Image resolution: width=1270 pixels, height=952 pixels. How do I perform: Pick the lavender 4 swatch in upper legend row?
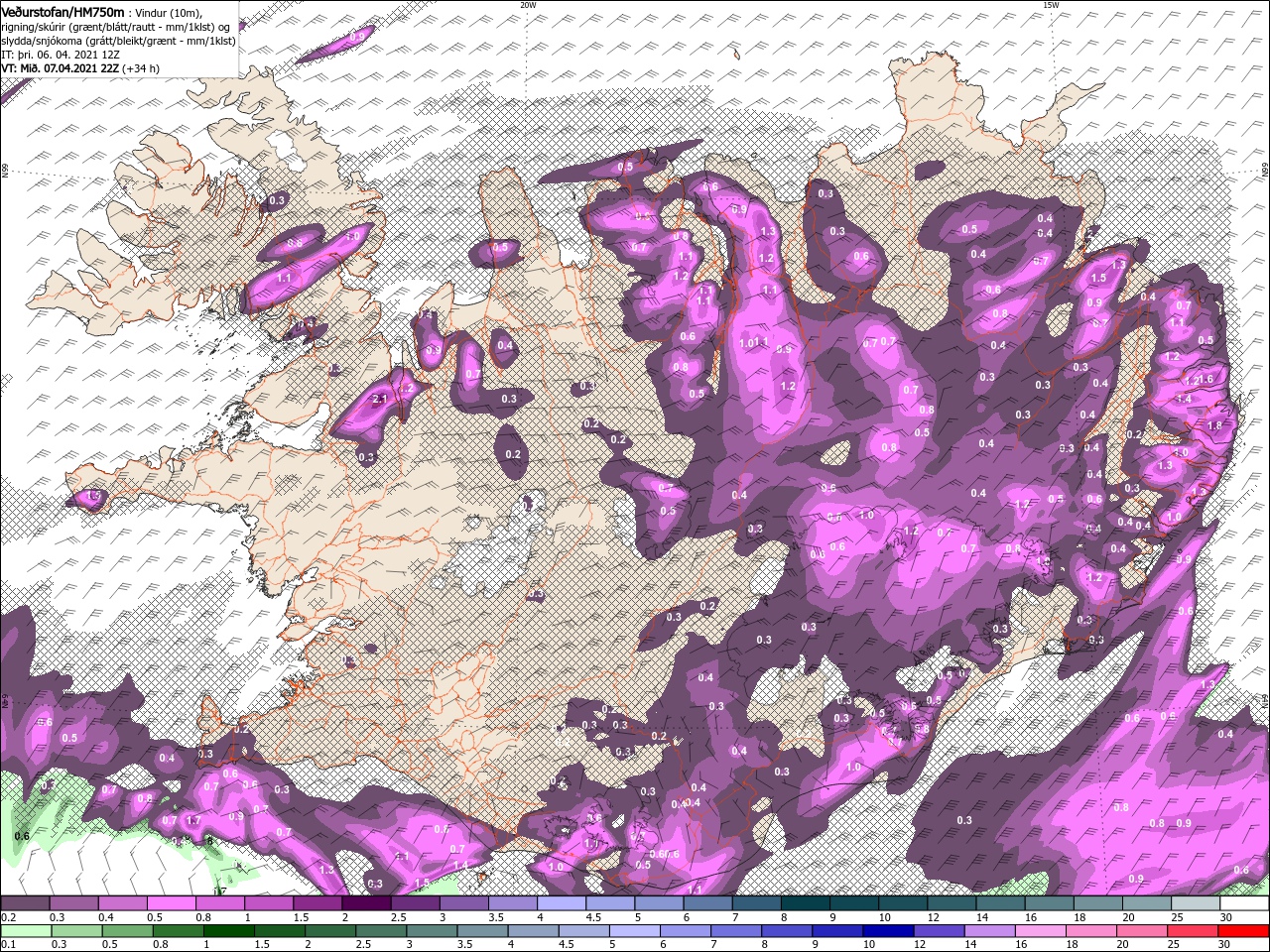coord(562,904)
